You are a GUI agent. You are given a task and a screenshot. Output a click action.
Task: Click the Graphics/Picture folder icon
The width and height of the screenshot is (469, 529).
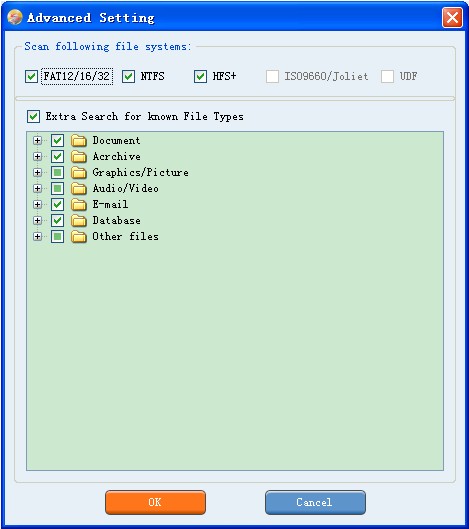(x=79, y=173)
